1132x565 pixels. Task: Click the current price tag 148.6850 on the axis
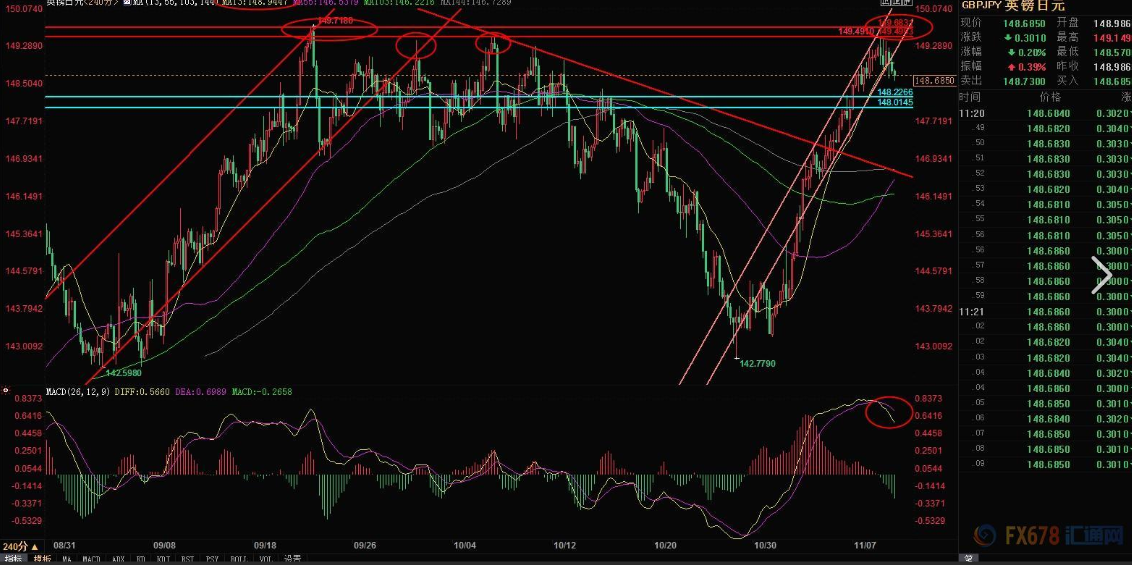(934, 81)
